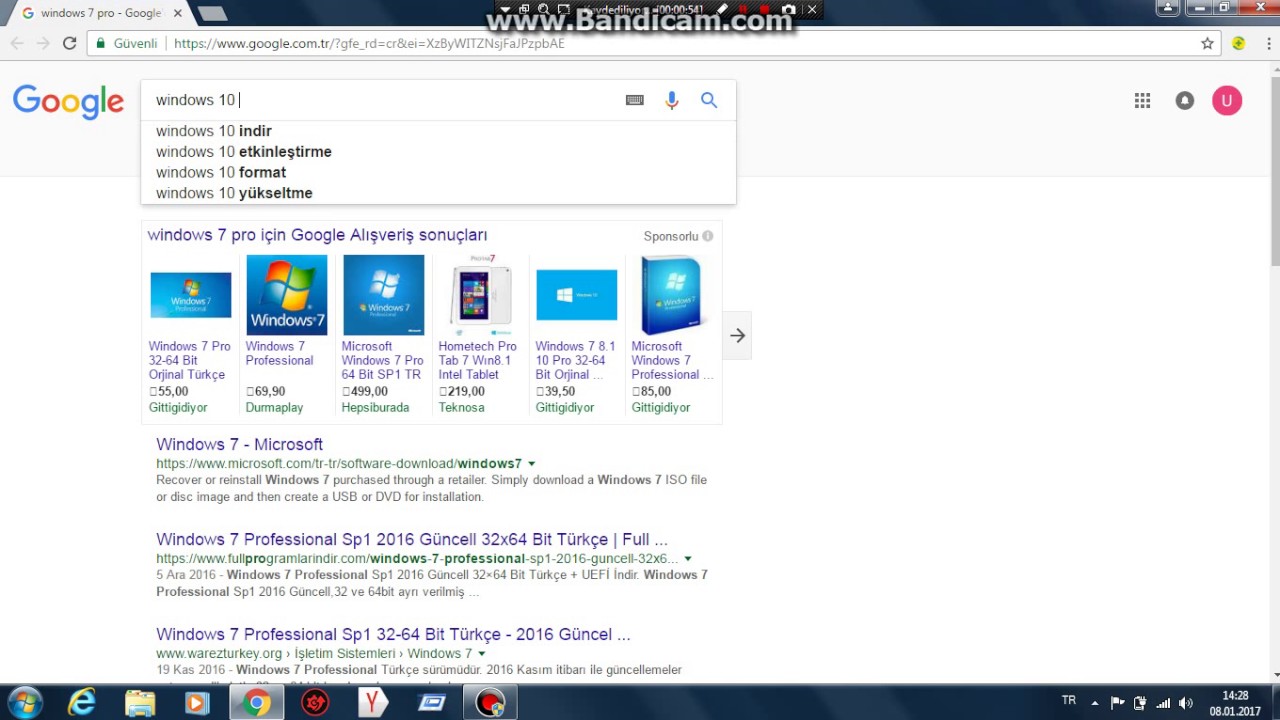Click the Hepsiburada seller name
Screen dimensions: 1280x720
pos(375,407)
